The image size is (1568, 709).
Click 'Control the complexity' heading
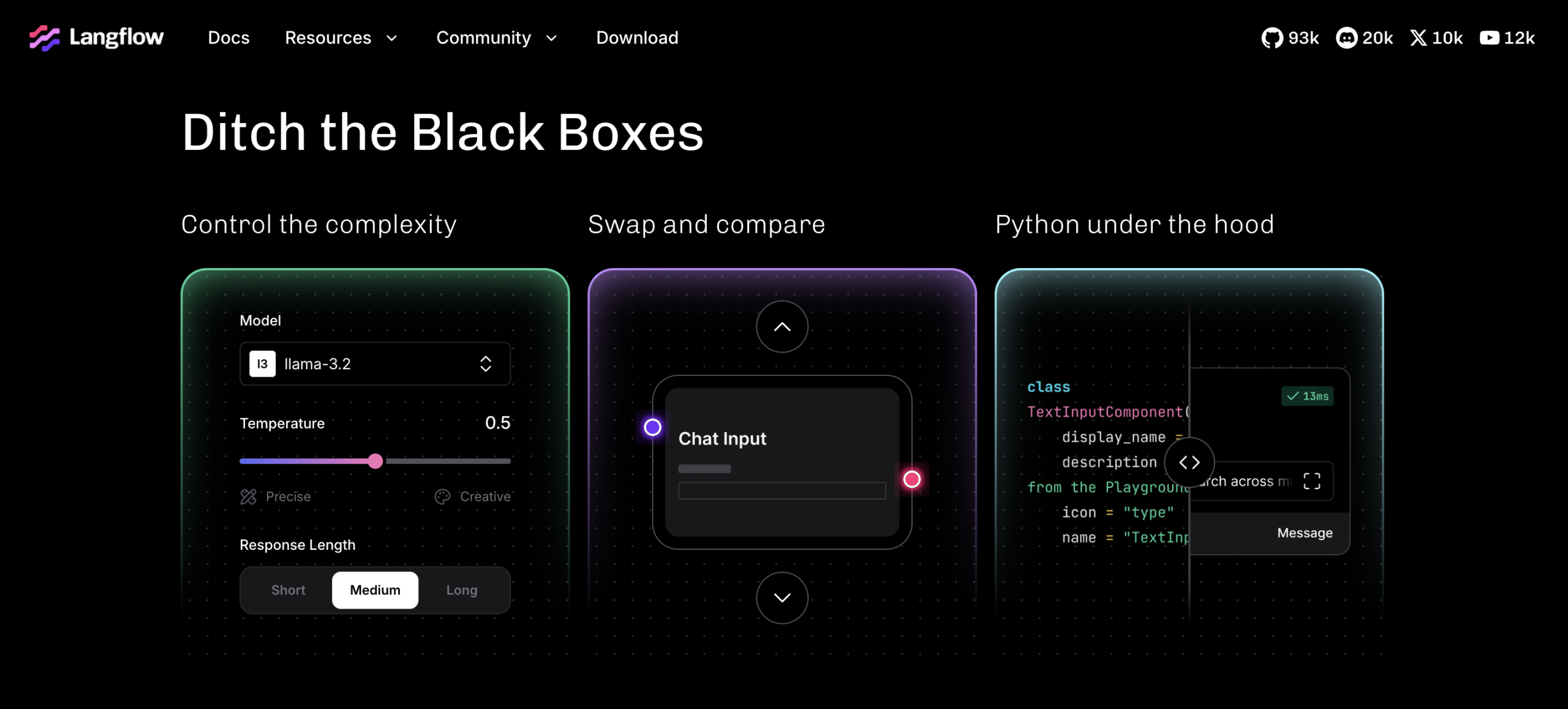tap(318, 225)
